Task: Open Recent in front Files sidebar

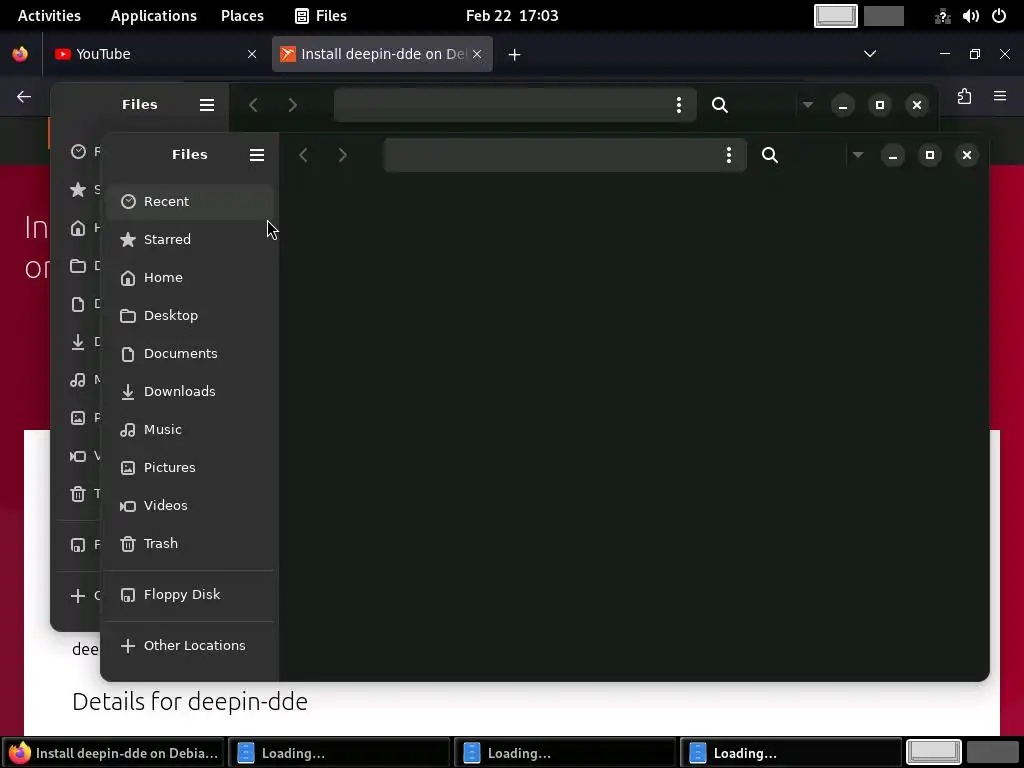Action: tap(189, 201)
